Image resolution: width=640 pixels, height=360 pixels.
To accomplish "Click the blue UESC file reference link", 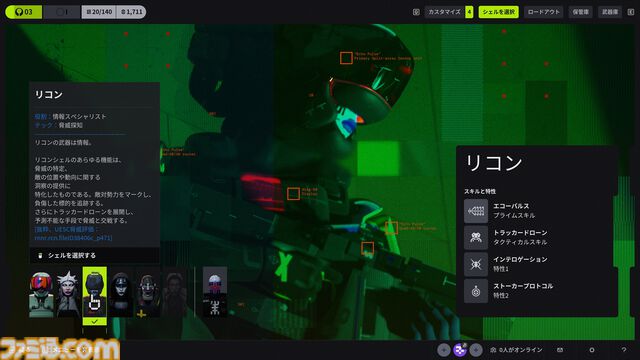I will tap(73, 233).
